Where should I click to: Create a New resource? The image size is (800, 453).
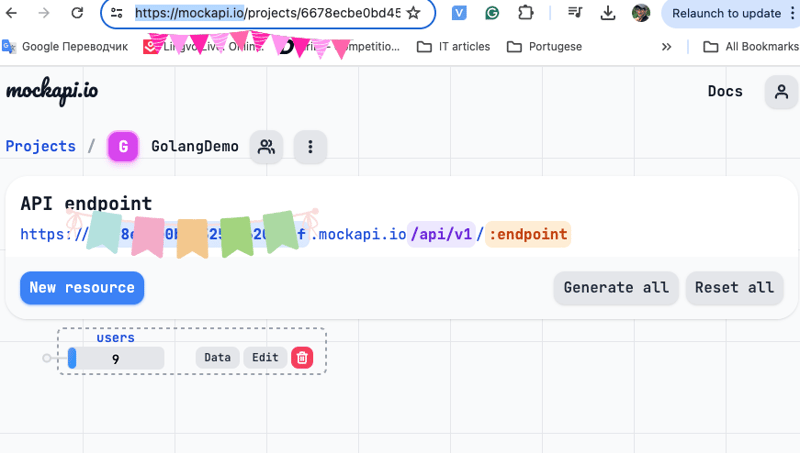(82, 288)
